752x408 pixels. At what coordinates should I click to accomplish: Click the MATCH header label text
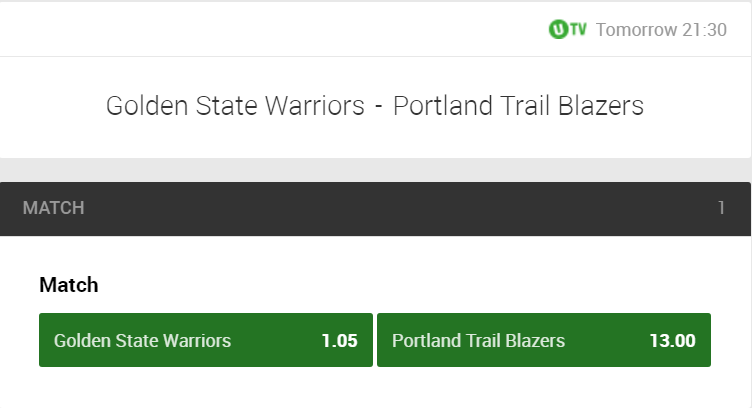tap(54, 208)
